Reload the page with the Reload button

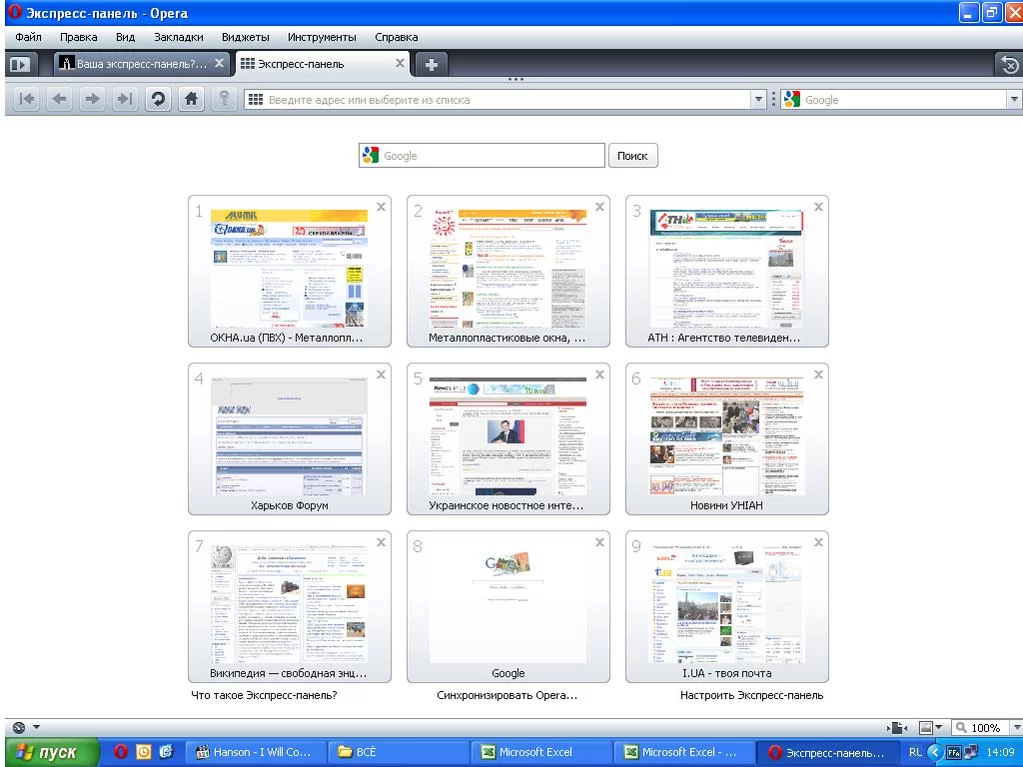click(x=158, y=99)
